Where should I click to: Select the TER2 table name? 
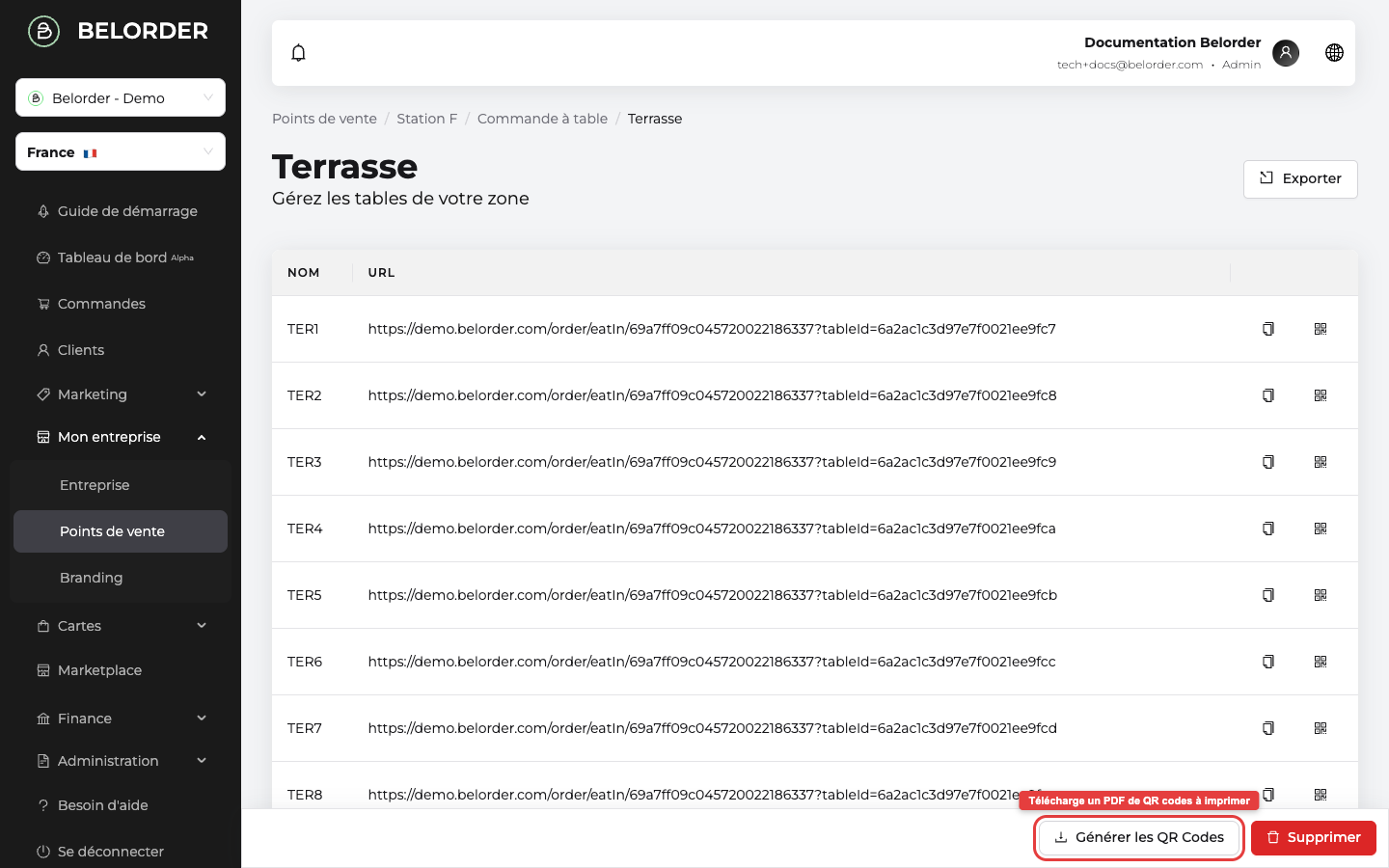(x=305, y=395)
